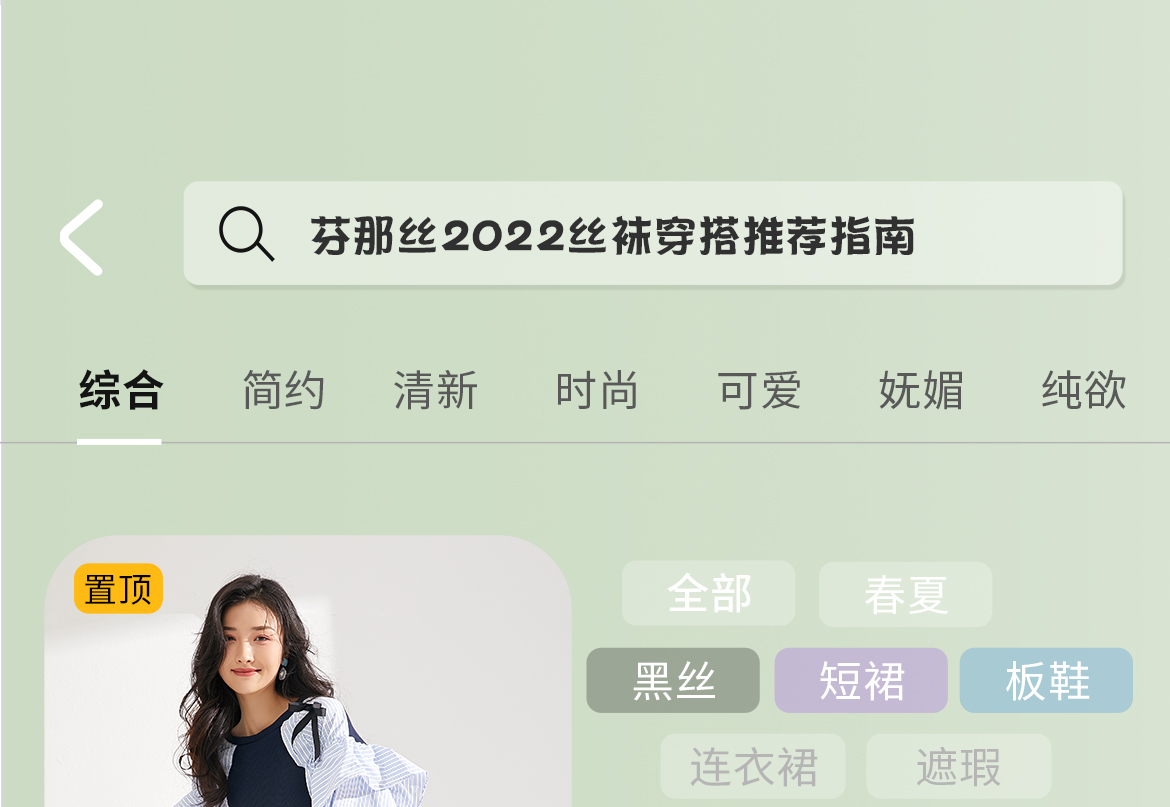1170x807 pixels.
Task: Switch to the 综合 tab
Action: pyautogui.click(x=120, y=390)
